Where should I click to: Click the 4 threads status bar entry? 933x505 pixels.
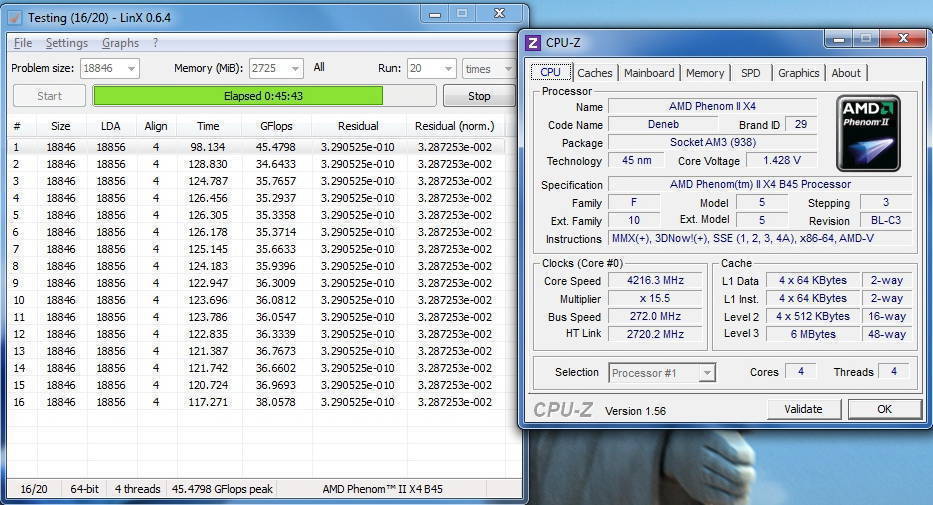pyautogui.click(x=137, y=489)
